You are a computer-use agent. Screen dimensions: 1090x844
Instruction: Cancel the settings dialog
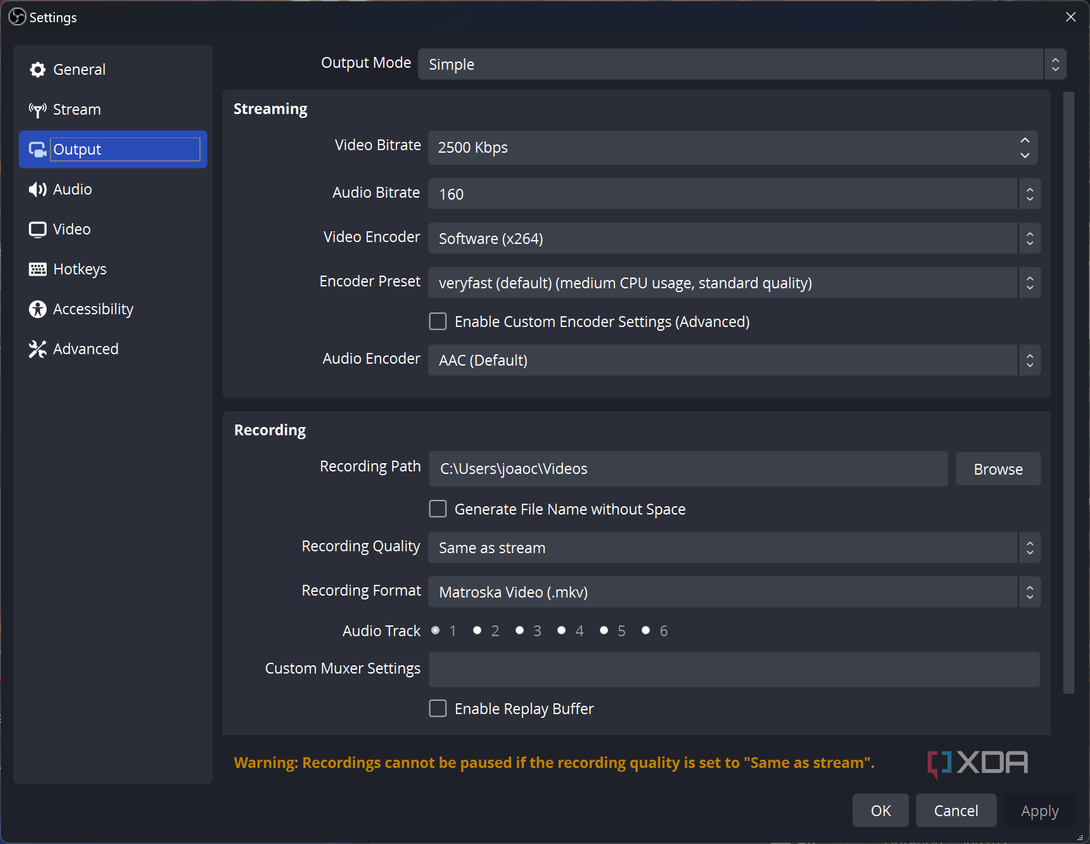pos(956,811)
